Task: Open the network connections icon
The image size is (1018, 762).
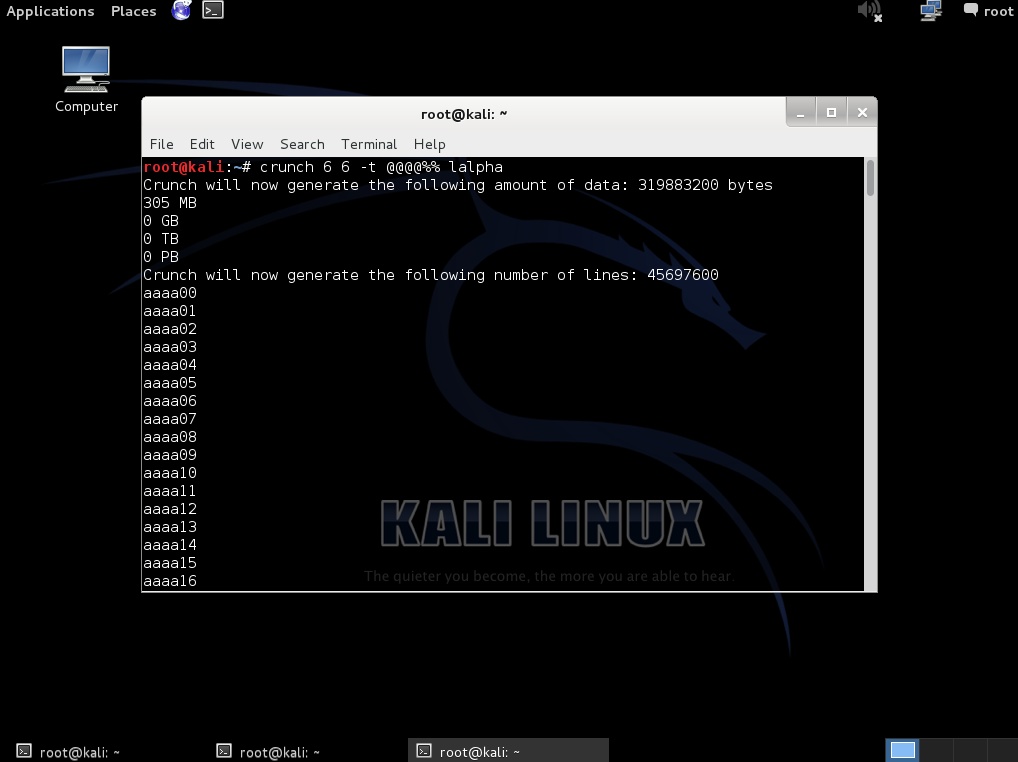Action: pos(930,11)
